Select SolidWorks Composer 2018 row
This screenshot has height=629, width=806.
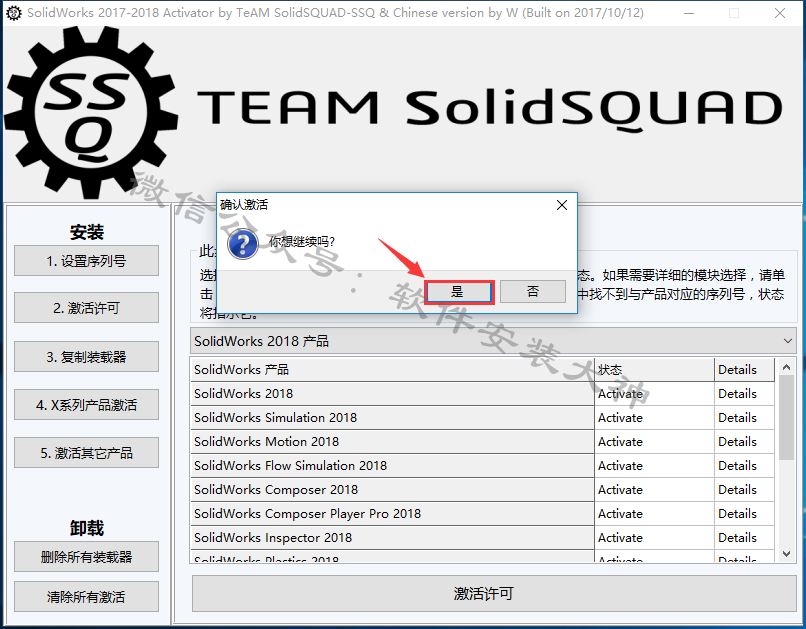[392, 490]
